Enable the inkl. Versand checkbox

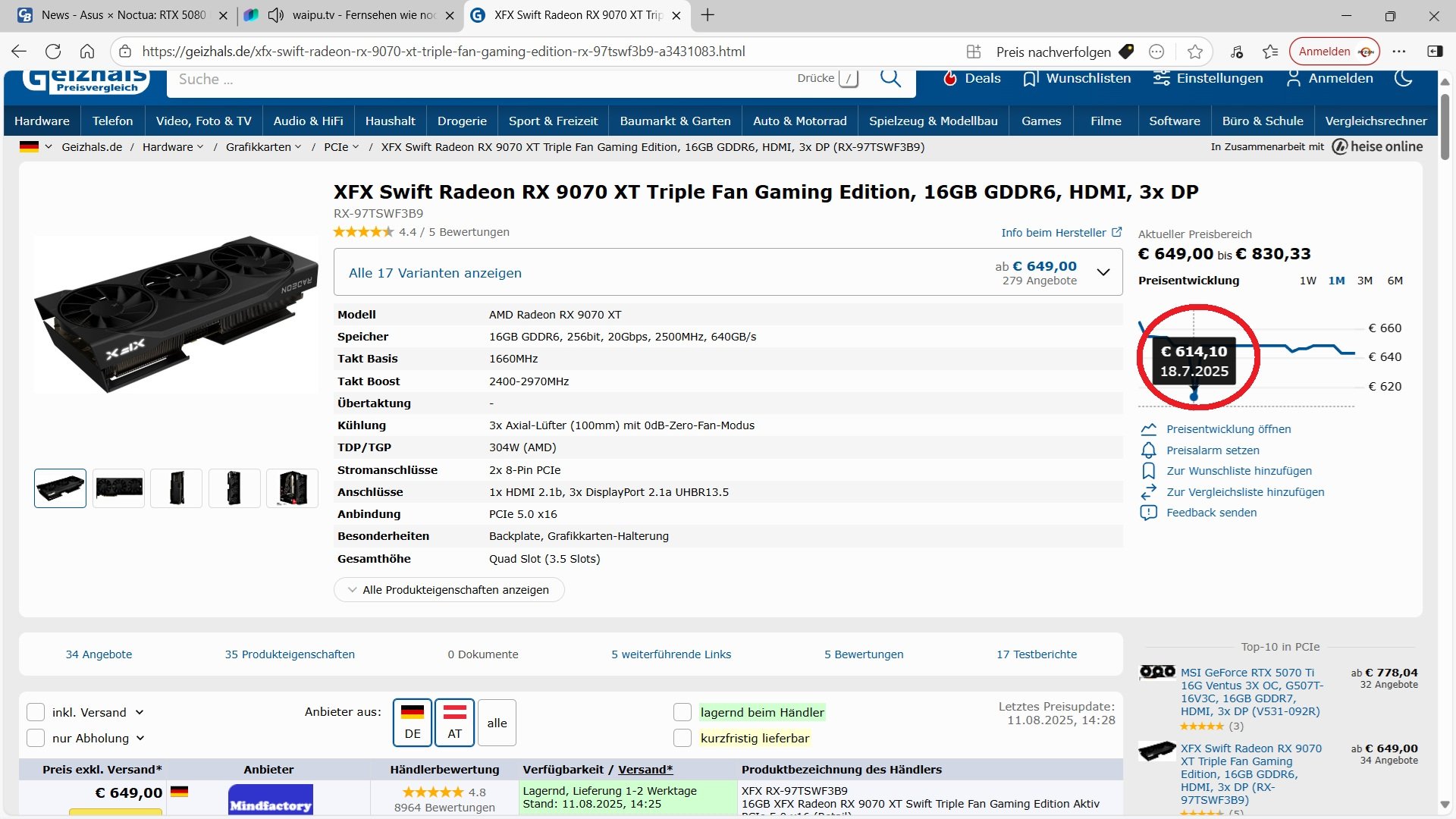point(36,712)
